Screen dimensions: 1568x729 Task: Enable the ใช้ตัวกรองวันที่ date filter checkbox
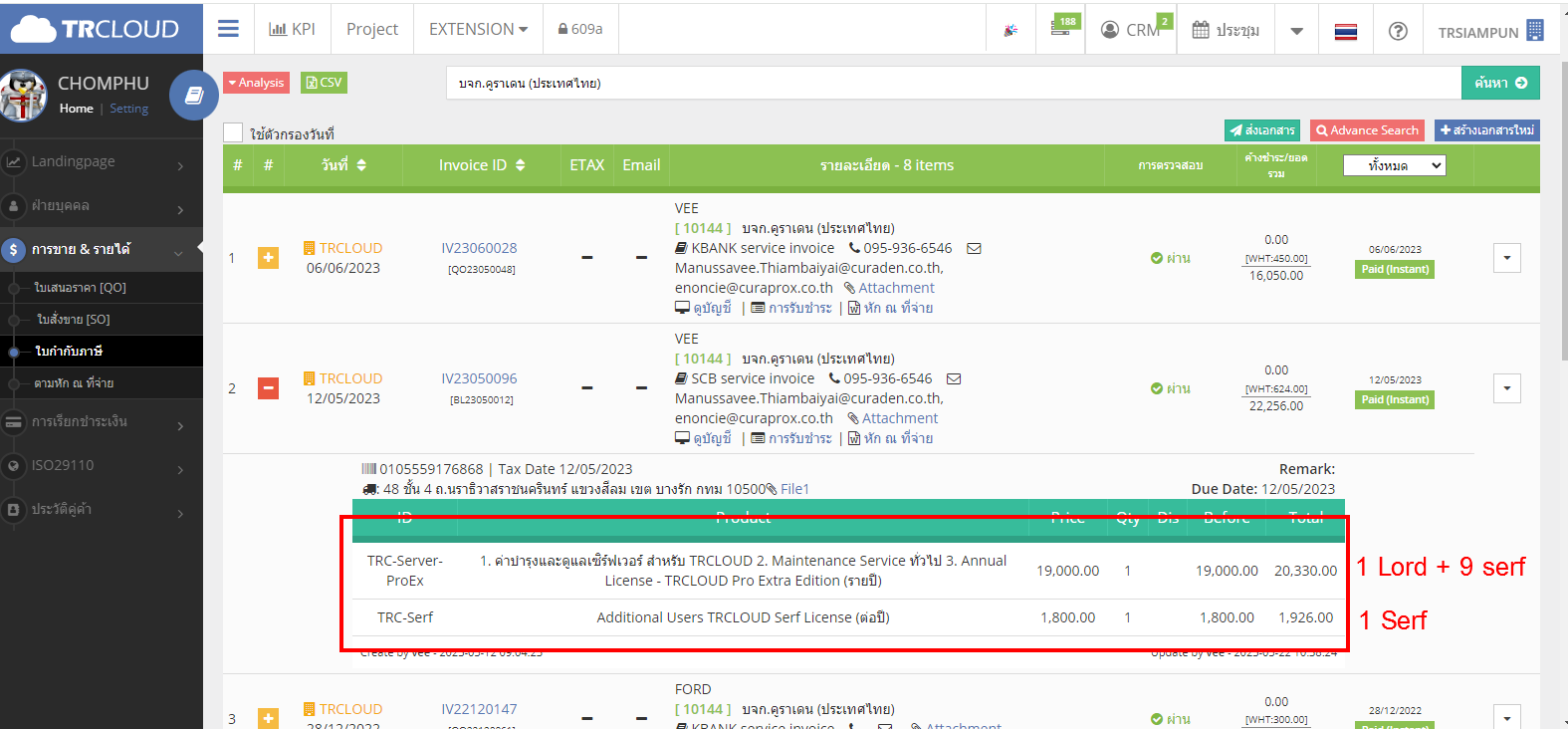tap(233, 132)
